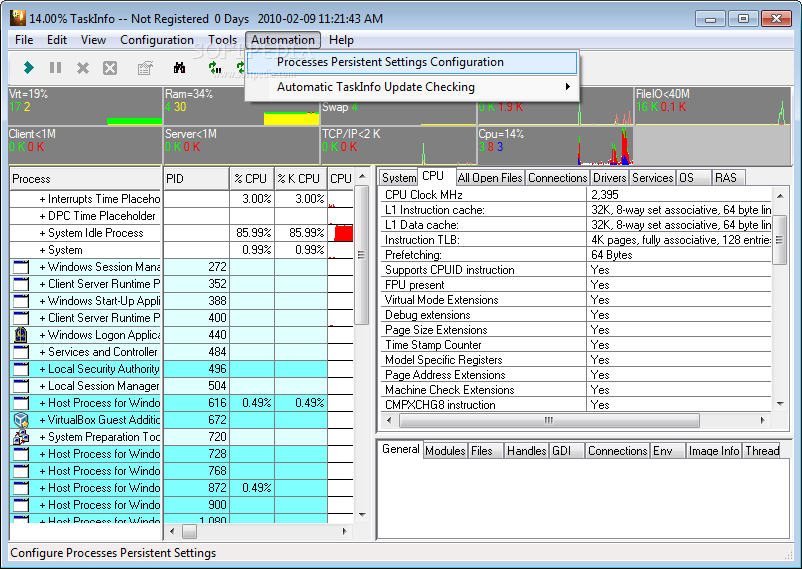Close the open Automation menu
802x569 pixels.
coord(283,40)
